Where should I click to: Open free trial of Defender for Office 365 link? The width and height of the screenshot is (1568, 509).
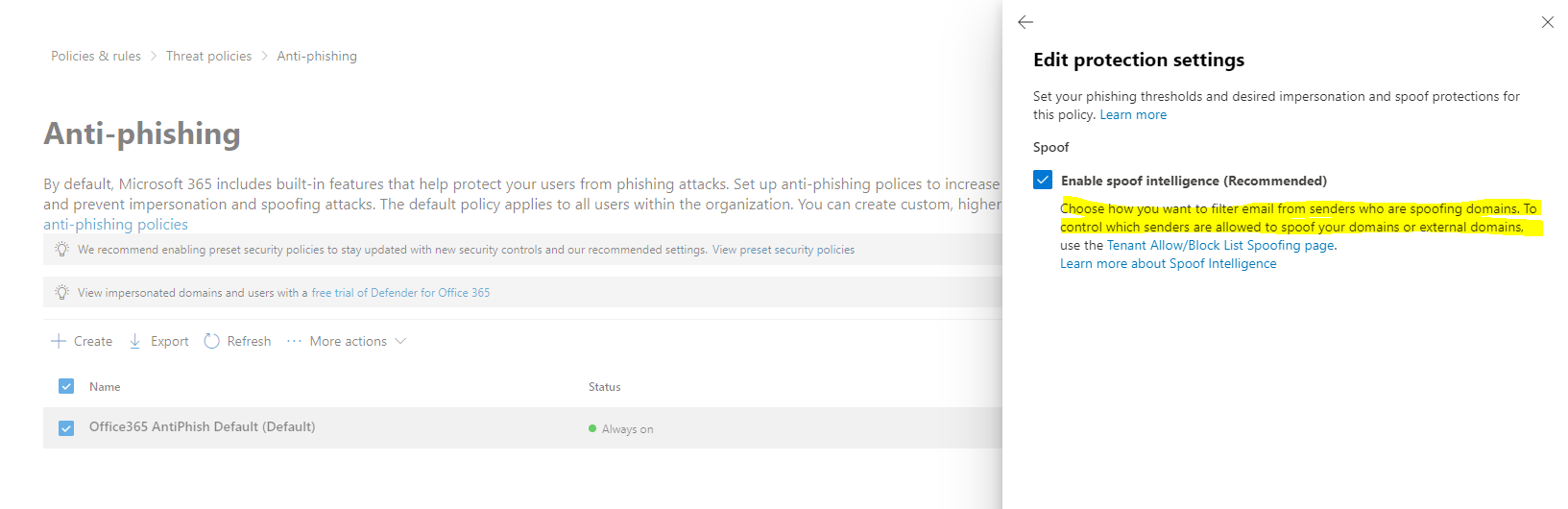400,293
